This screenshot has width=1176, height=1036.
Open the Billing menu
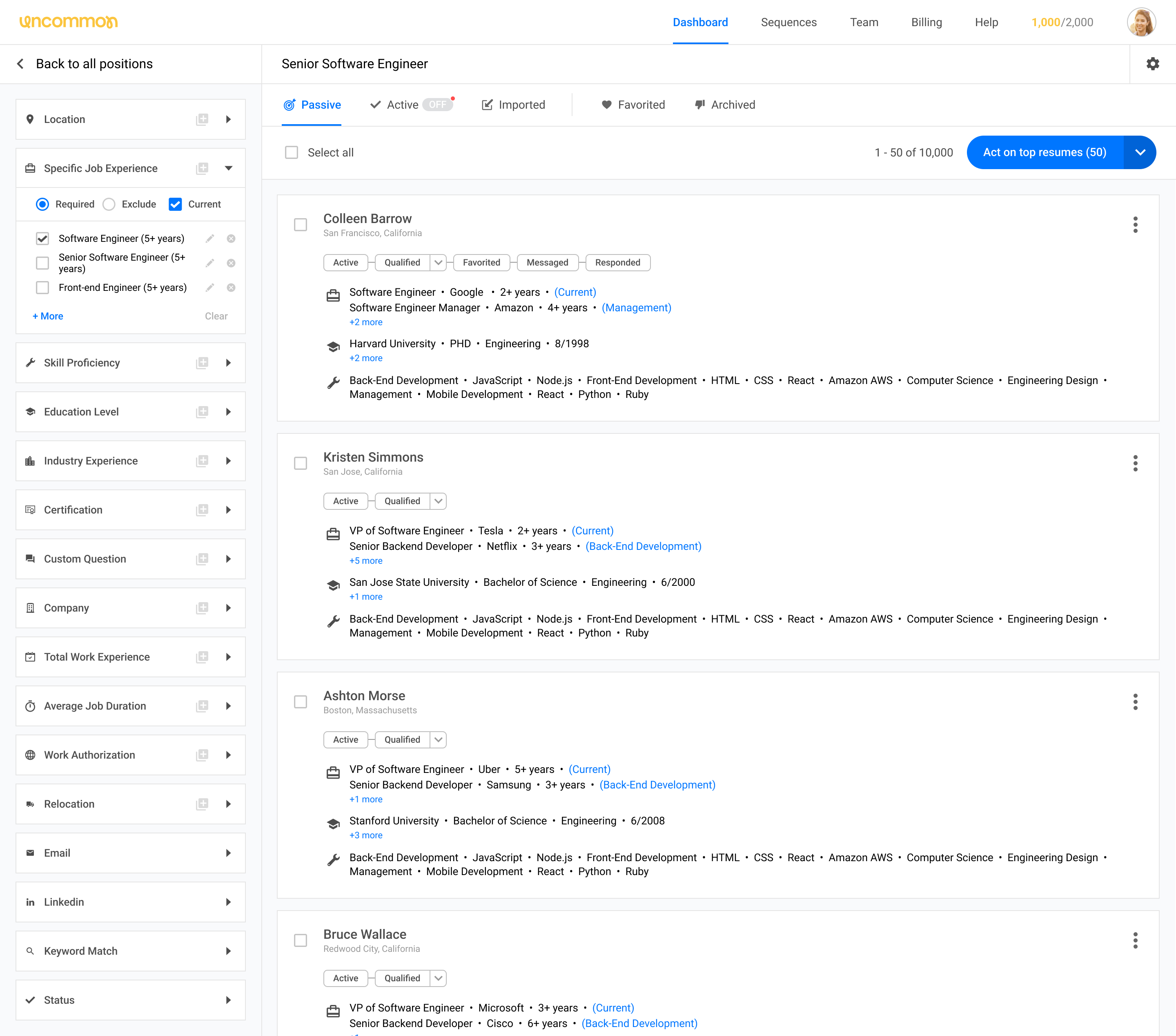[x=926, y=22]
